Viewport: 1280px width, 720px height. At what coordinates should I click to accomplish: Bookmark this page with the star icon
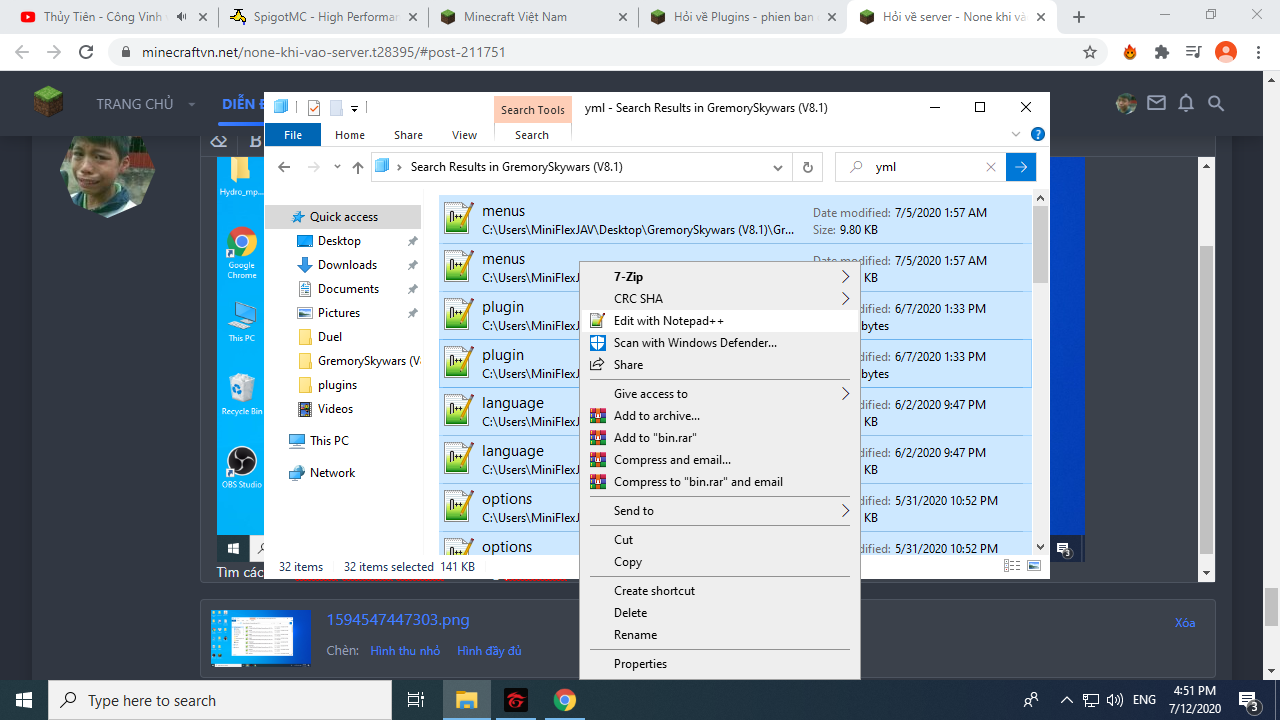(1090, 52)
